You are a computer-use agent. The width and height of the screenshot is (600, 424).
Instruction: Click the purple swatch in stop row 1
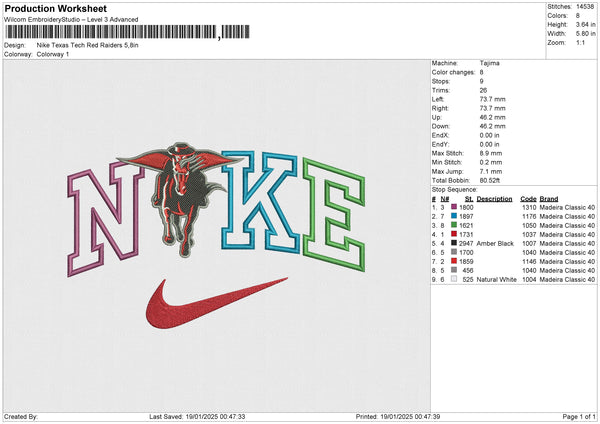(x=454, y=207)
